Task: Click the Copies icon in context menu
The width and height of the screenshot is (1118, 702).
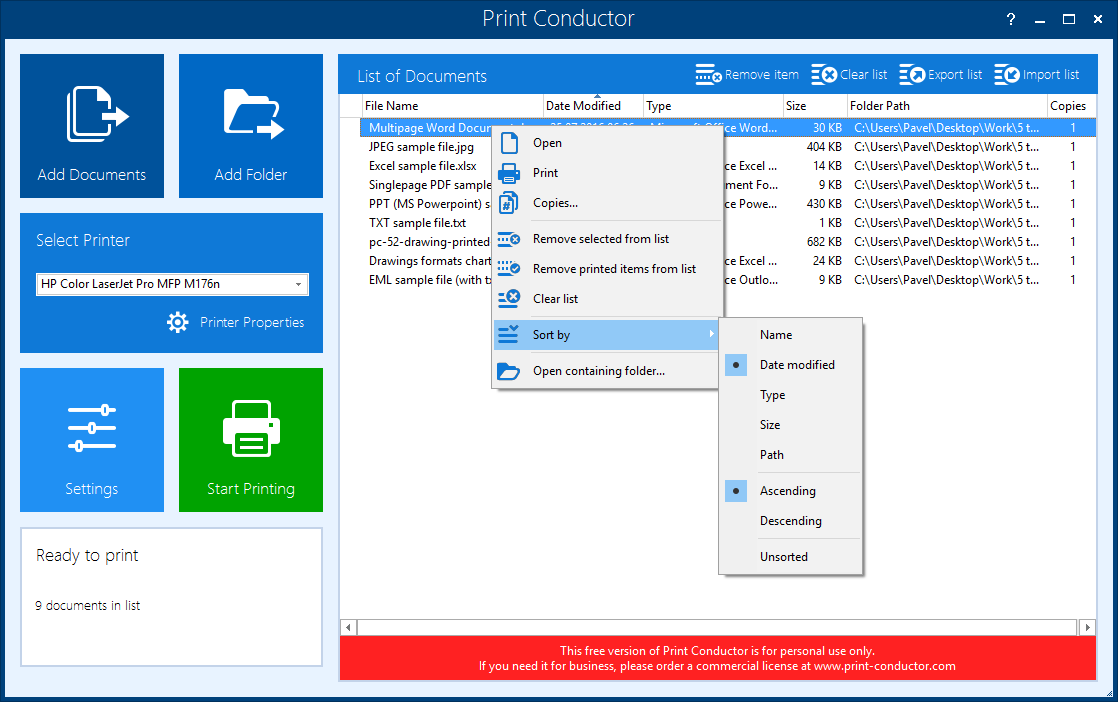Action: pyautogui.click(x=508, y=203)
